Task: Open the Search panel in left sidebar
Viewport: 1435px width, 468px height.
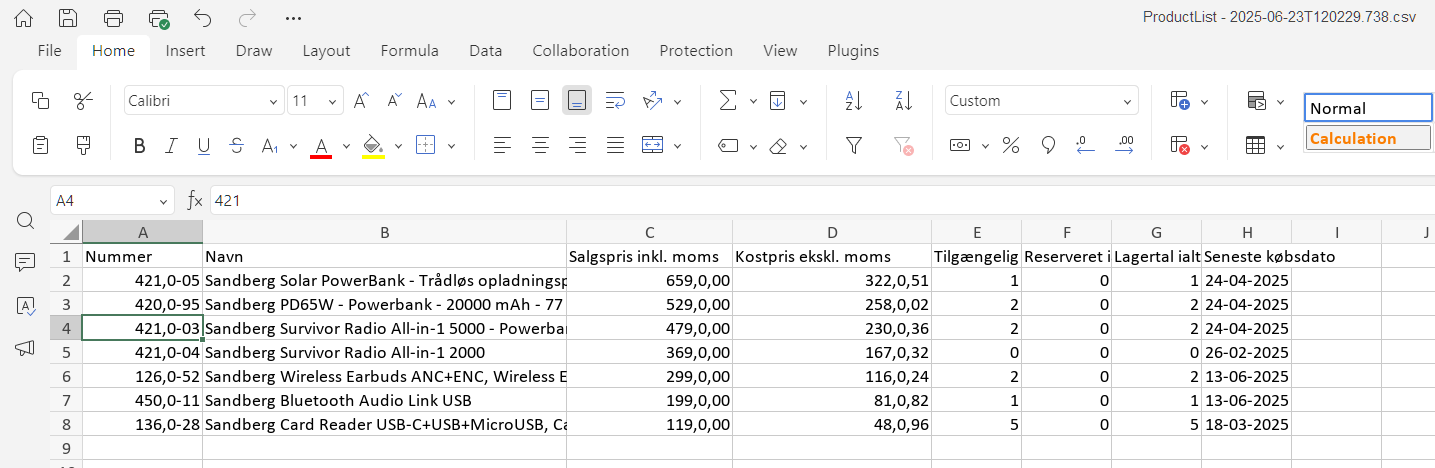Action: 26,221
